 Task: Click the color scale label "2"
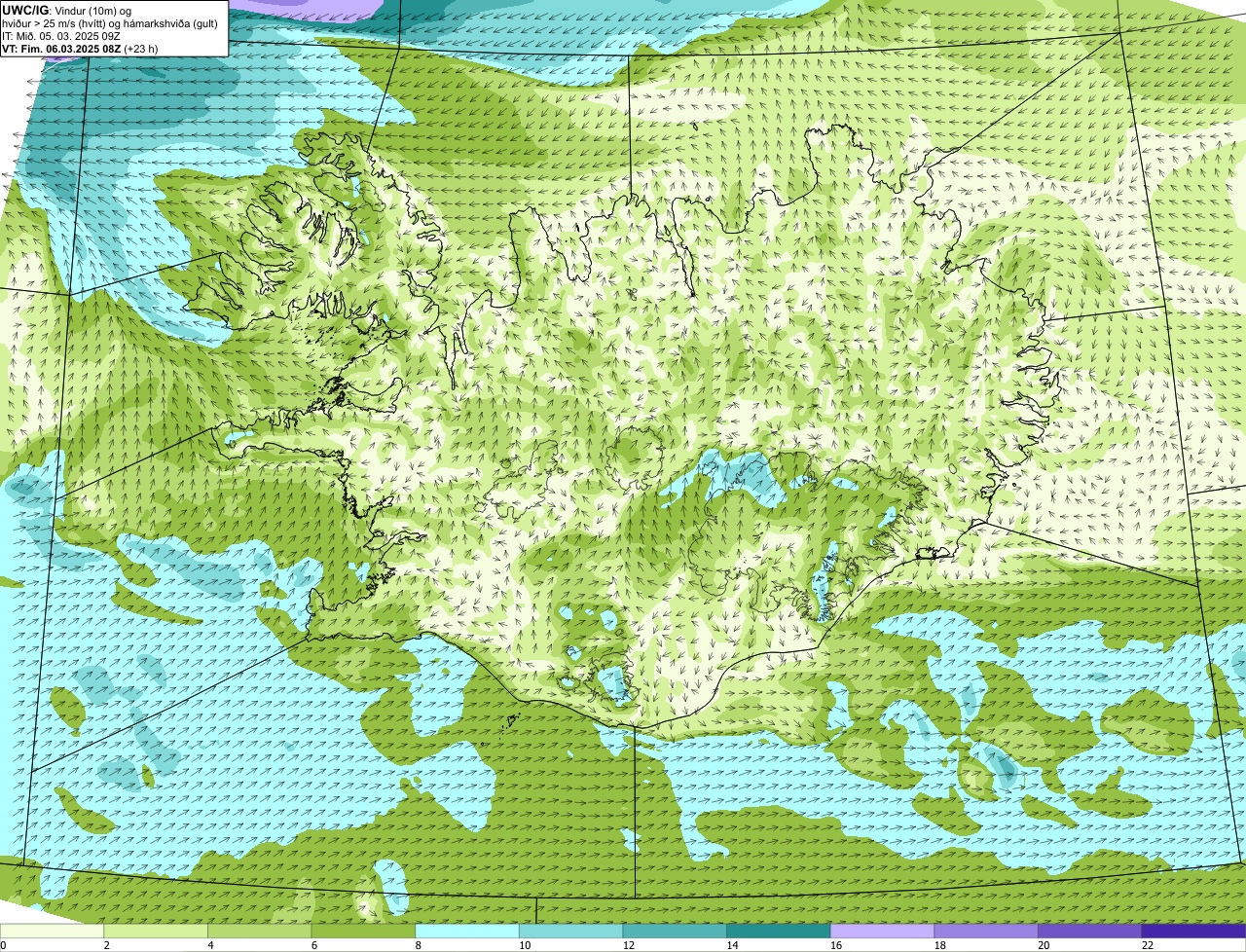[x=107, y=945]
